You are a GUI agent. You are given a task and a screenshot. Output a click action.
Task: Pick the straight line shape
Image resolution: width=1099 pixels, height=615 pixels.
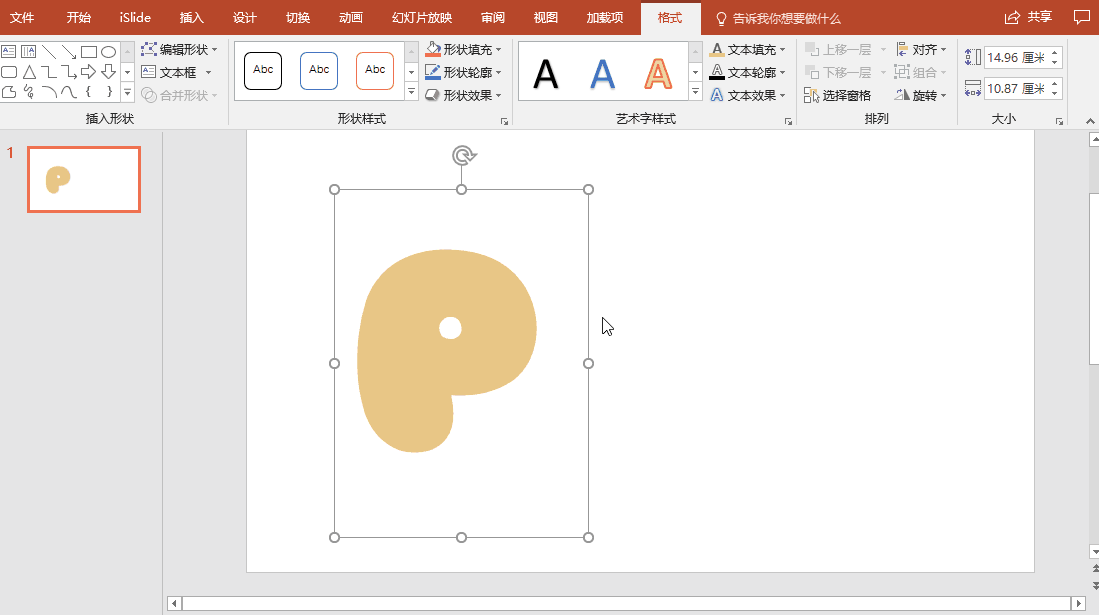[x=48, y=51]
